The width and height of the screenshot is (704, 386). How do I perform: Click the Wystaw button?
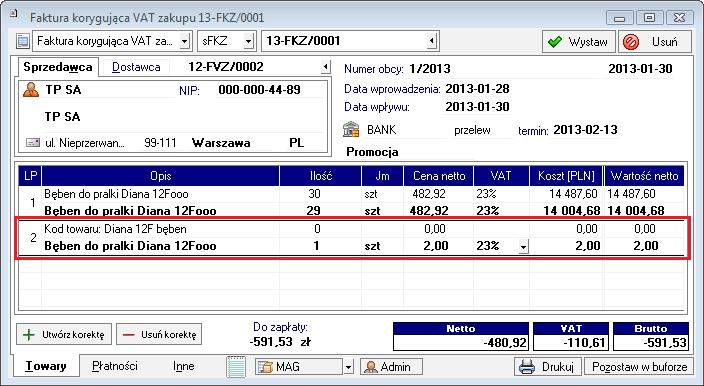point(579,42)
